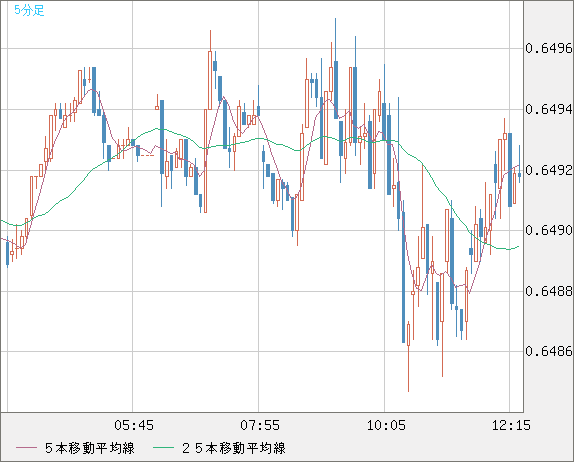Screen dimensions: 574x462
Task: Select the 0.6492 price axis label
Action: point(548,170)
